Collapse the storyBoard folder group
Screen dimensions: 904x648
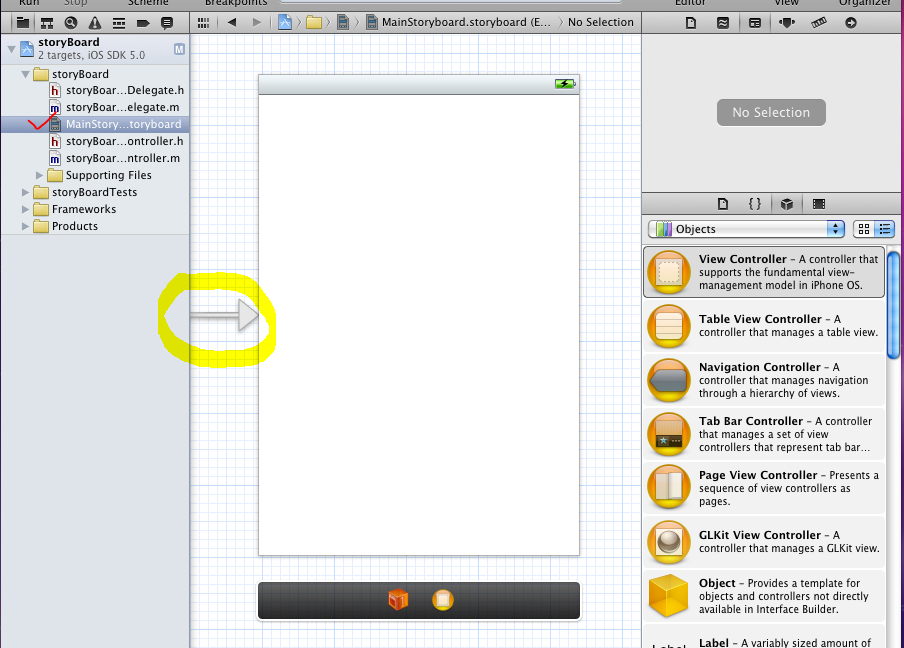coord(25,74)
